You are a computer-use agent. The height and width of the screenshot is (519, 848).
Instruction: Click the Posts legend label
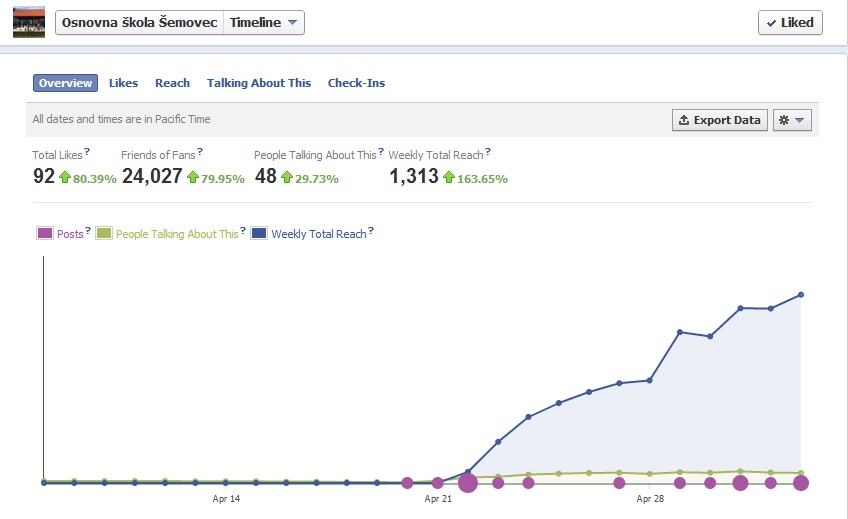point(70,234)
